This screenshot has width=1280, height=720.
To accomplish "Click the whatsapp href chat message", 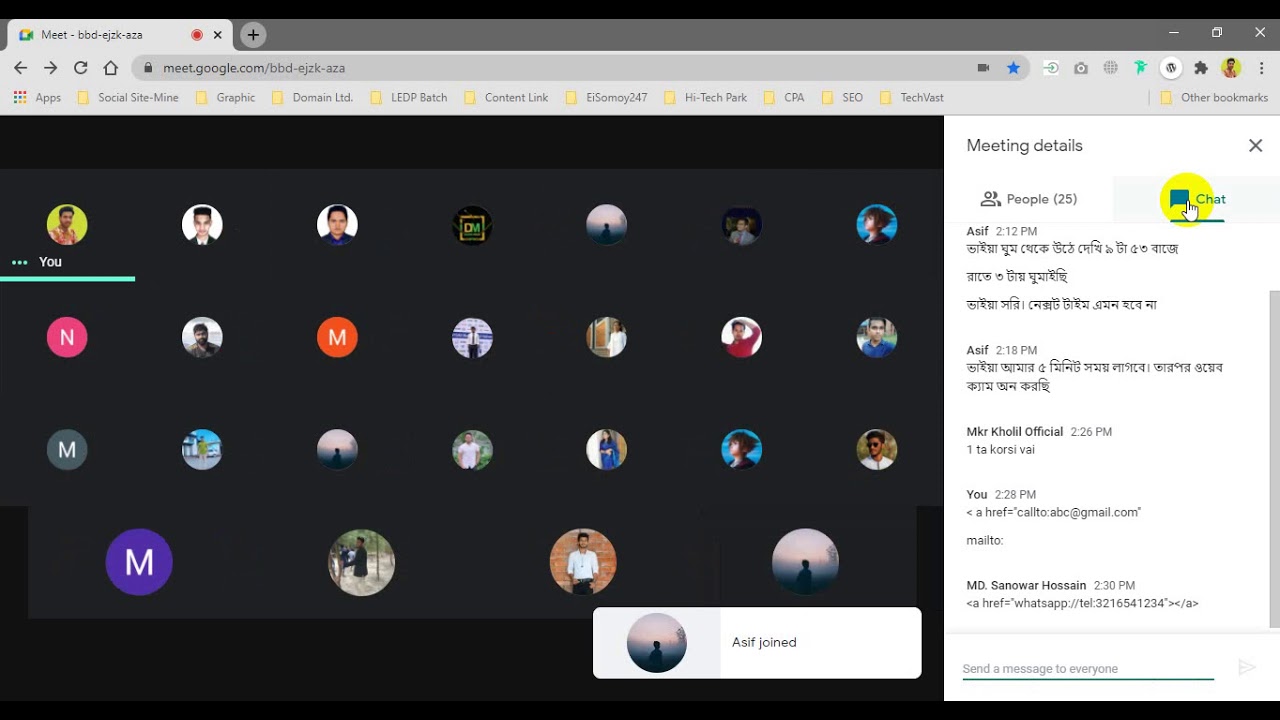I will (x=1082, y=603).
